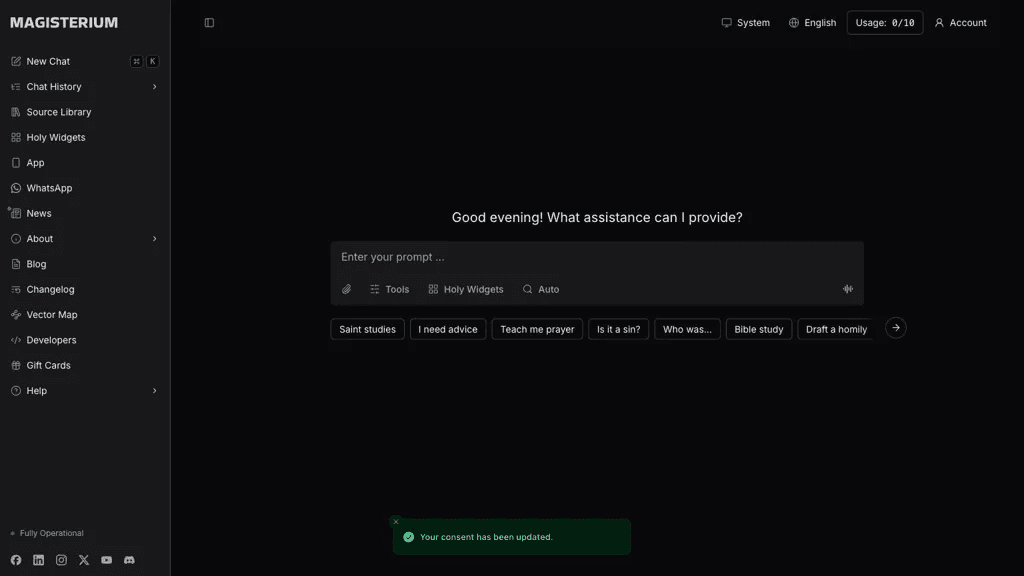Click the voice input waveform icon

click(848, 289)
